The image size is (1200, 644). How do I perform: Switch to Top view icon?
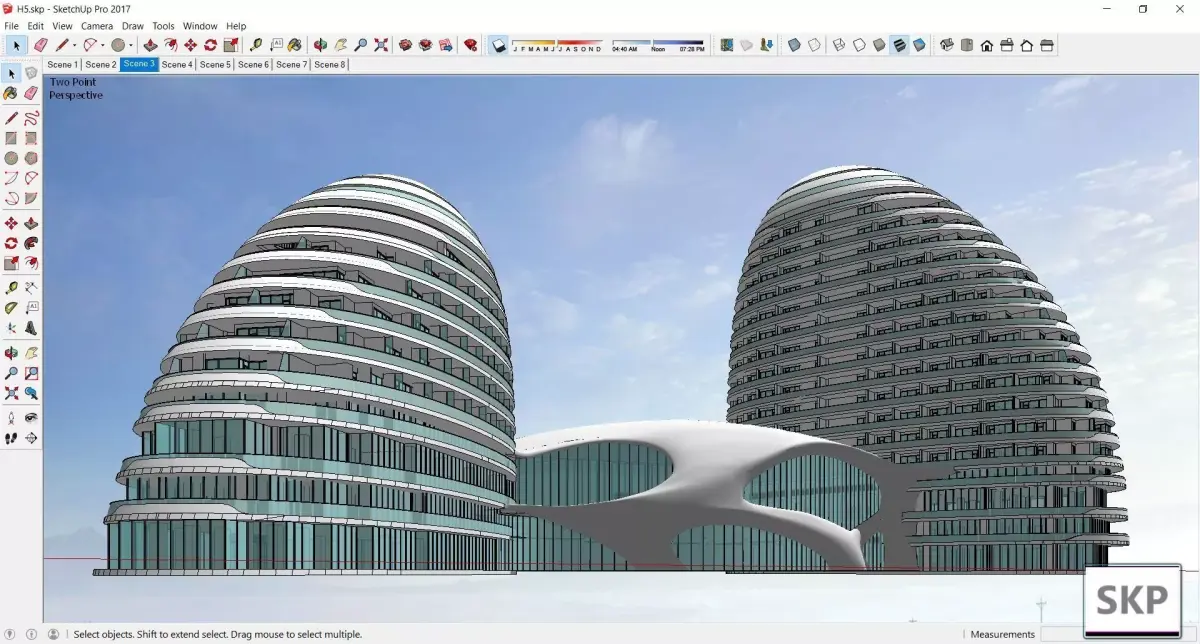[x=966, y=45]
